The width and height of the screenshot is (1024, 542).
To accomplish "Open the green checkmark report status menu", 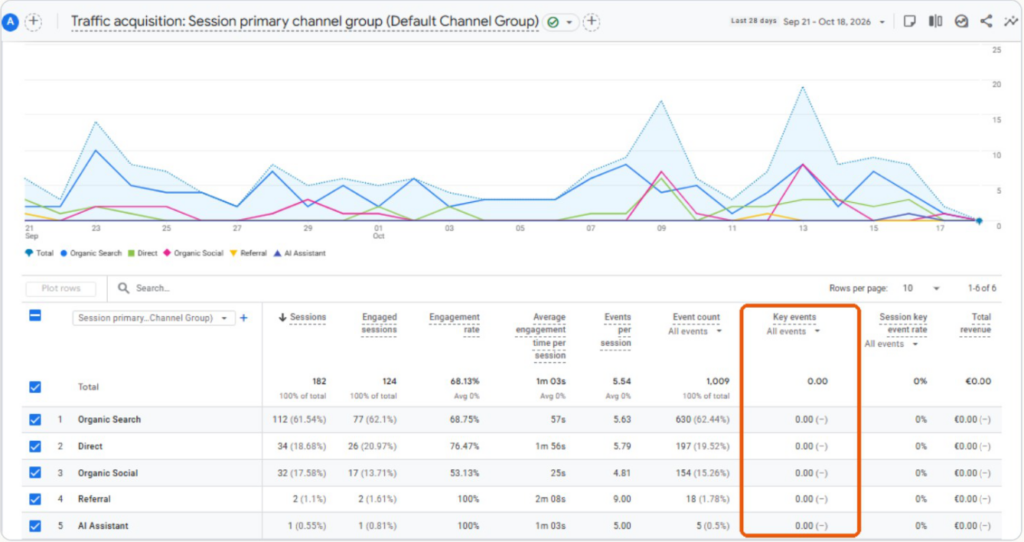I will point(560,22).
